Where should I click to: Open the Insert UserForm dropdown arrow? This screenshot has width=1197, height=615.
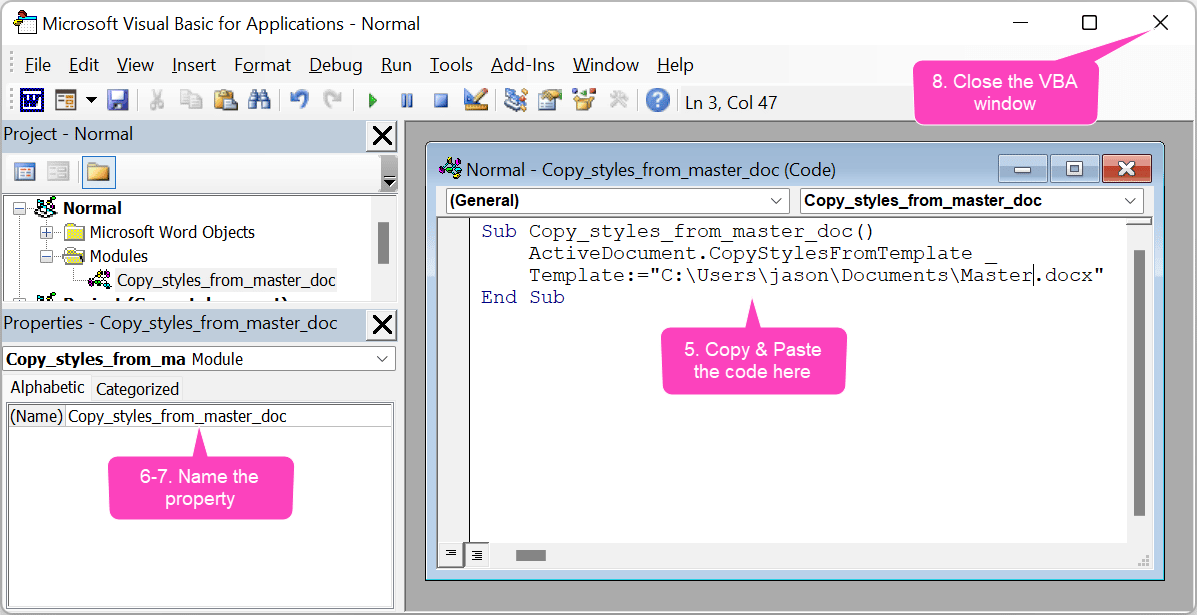point(91,100)
